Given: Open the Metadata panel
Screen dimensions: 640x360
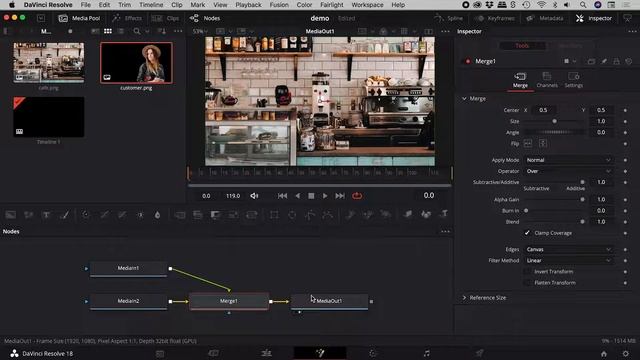Looking at the screenshot, I should (545, 18).
